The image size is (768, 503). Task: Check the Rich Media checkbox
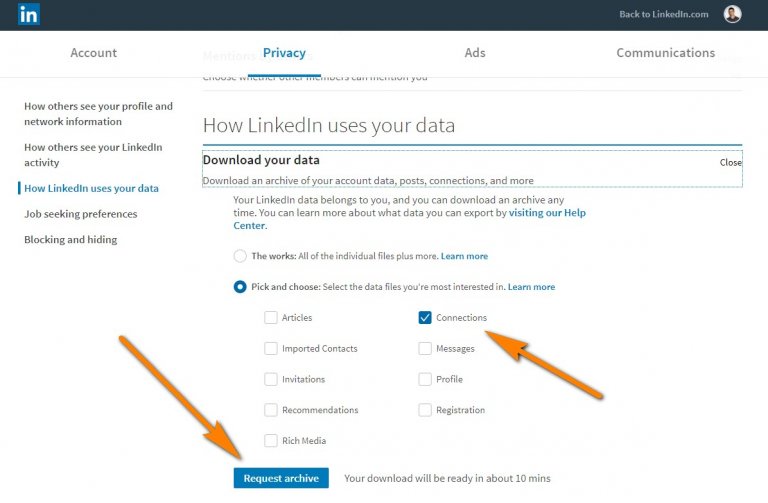[271, 441]
